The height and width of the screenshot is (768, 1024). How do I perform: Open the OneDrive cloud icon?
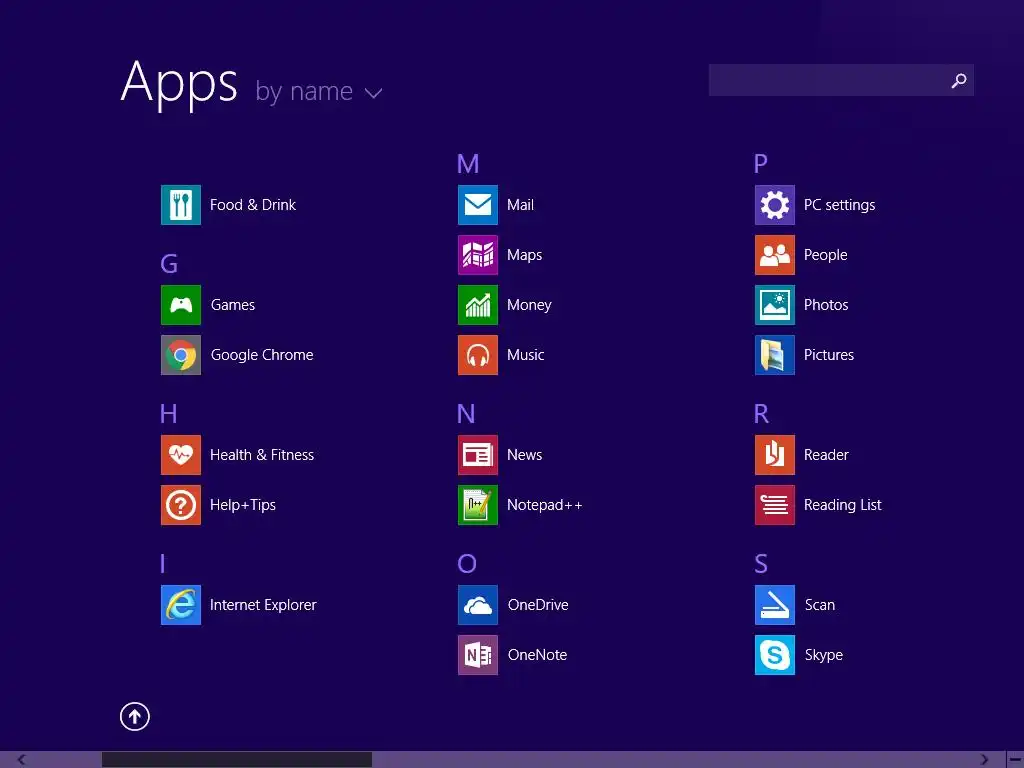point(478,605)
